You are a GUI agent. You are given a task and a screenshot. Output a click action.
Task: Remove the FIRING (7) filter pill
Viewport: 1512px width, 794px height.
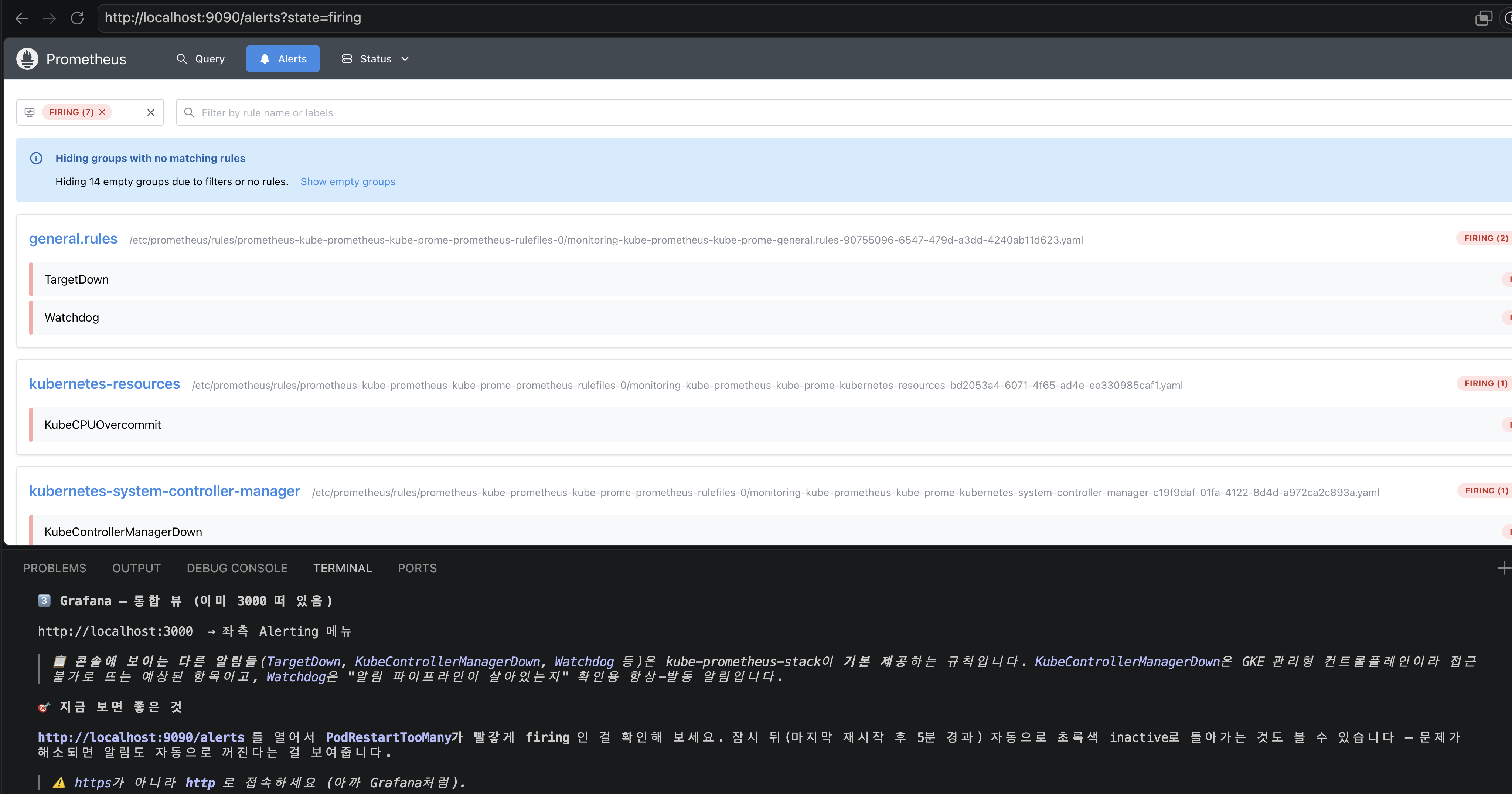[102, 112]
